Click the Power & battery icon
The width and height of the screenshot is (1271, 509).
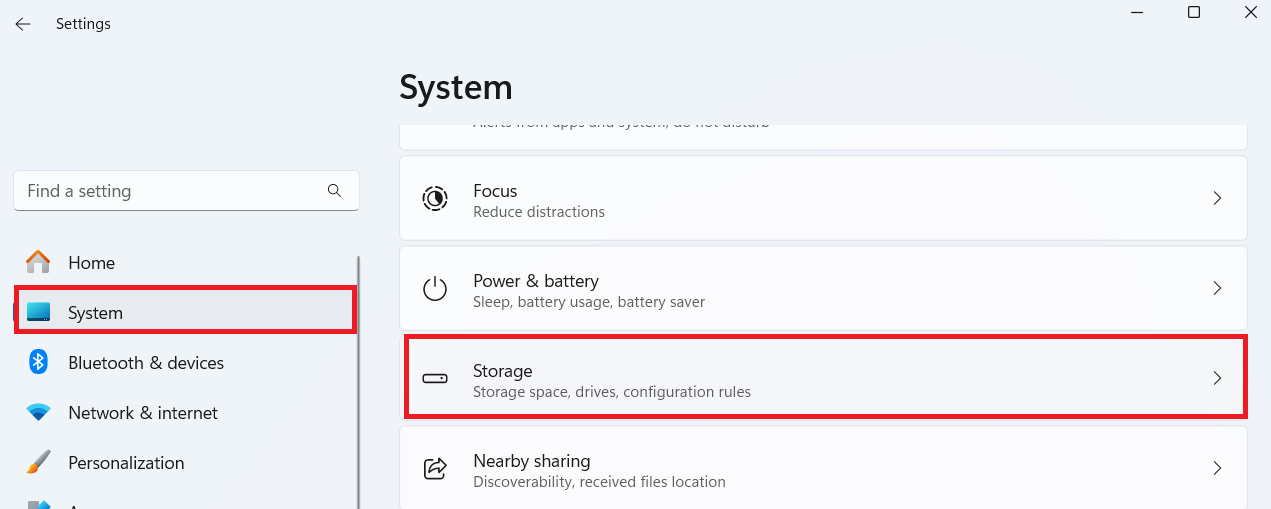pyautogui.click(x=435, y=289)
